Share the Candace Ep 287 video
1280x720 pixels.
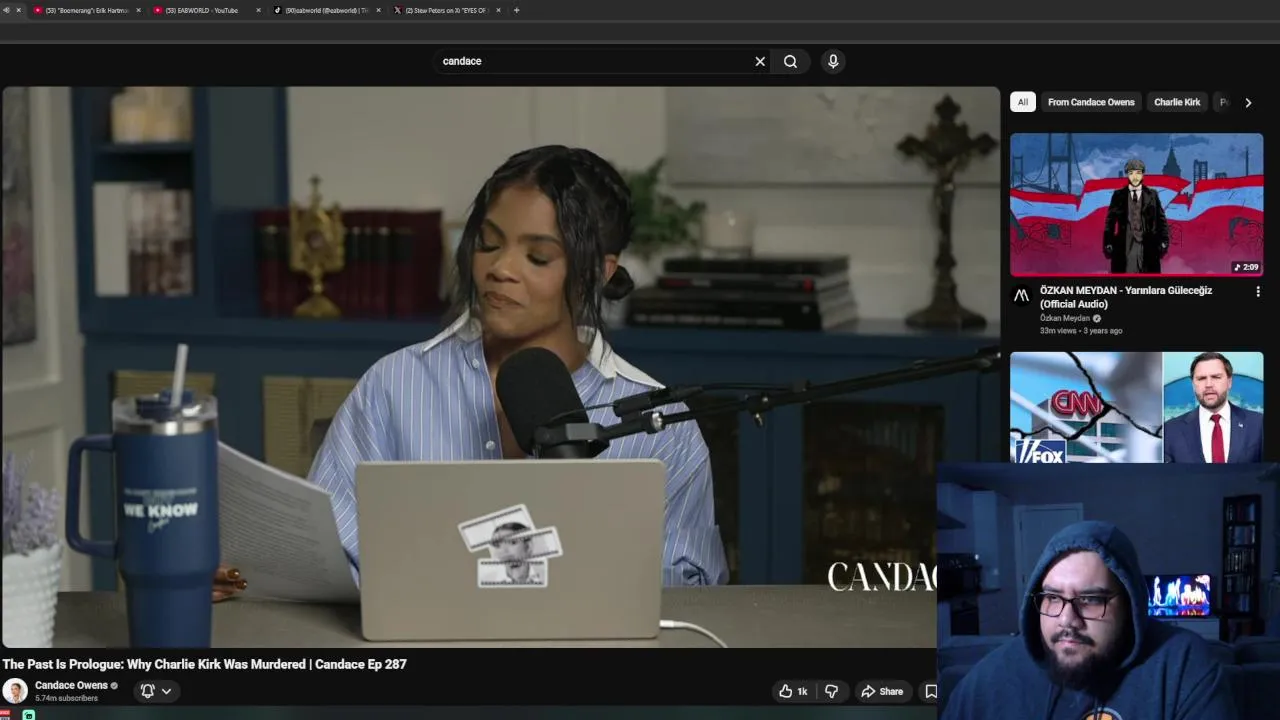[x=882, y=691]
